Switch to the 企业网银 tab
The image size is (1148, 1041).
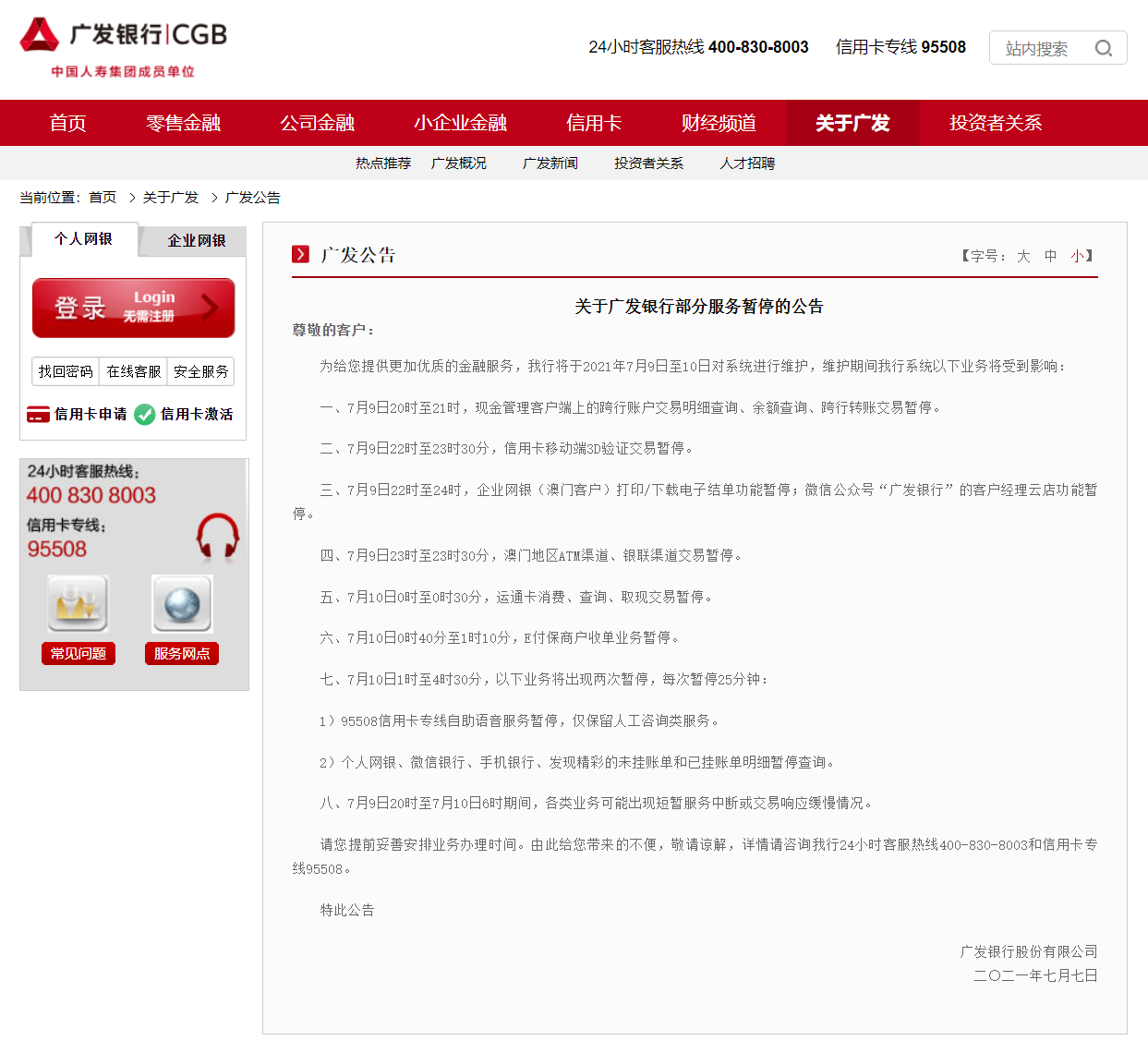pyautogui.click(x=194, y=240)
